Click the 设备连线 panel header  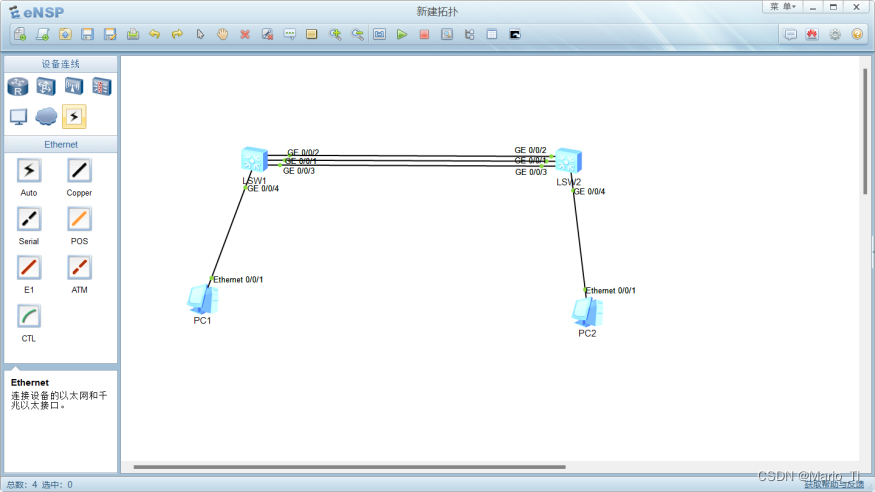point(61,64)
